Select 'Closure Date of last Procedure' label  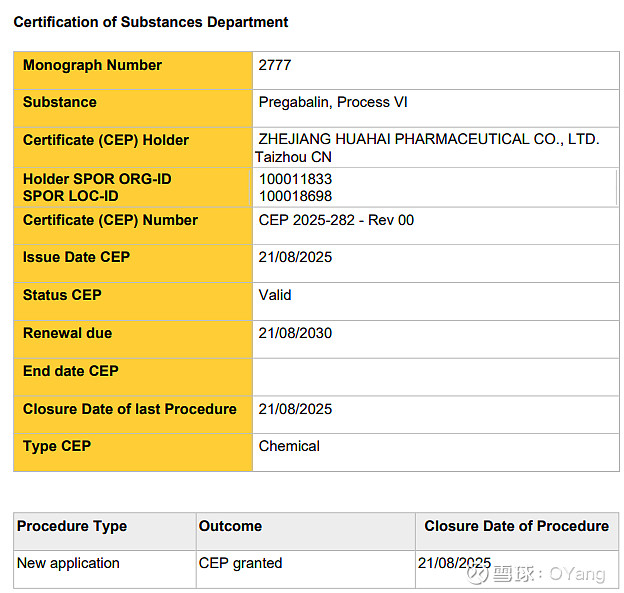pos(130,409)
